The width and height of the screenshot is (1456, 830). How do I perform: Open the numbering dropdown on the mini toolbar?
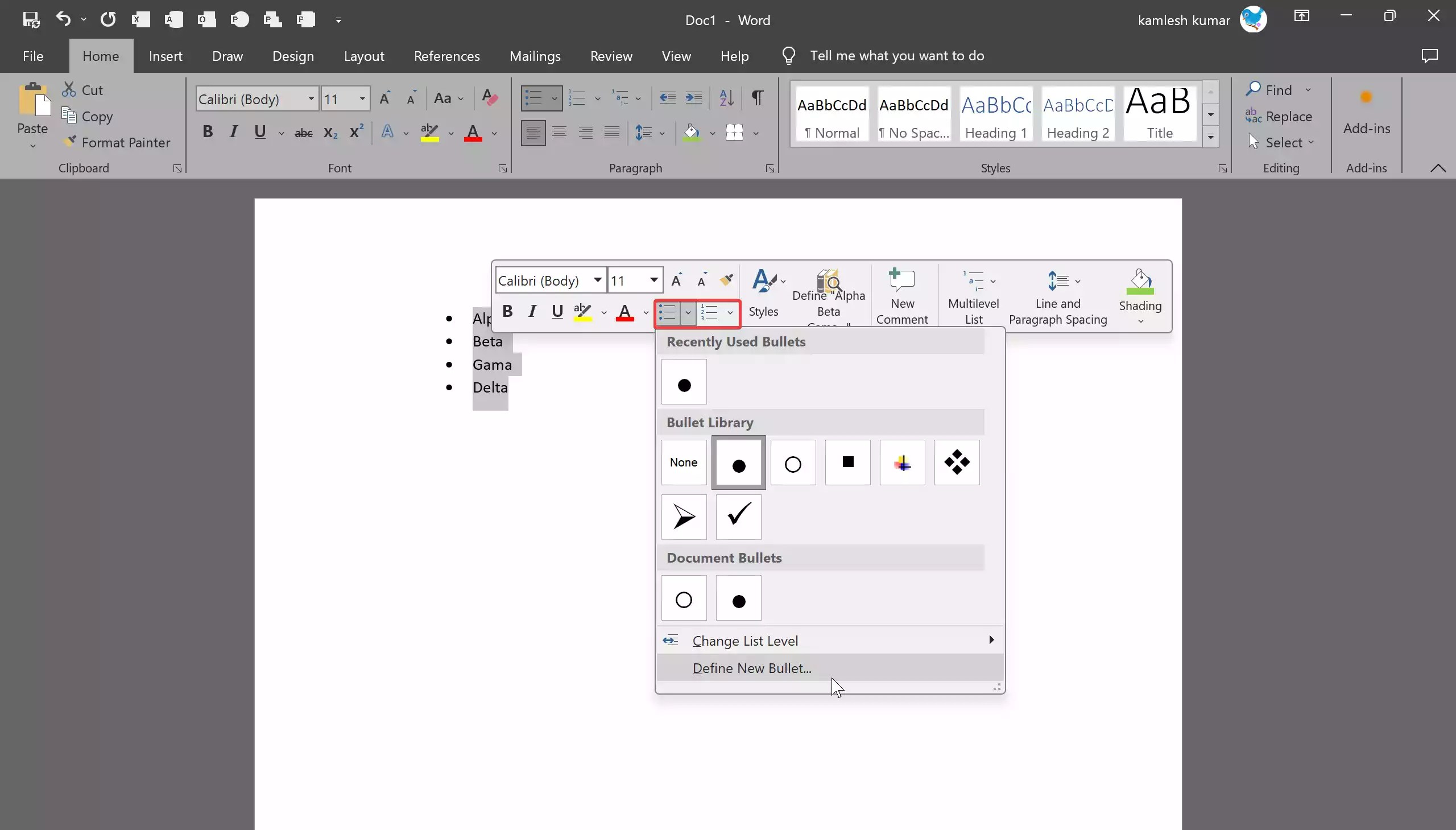pos(730,313)
